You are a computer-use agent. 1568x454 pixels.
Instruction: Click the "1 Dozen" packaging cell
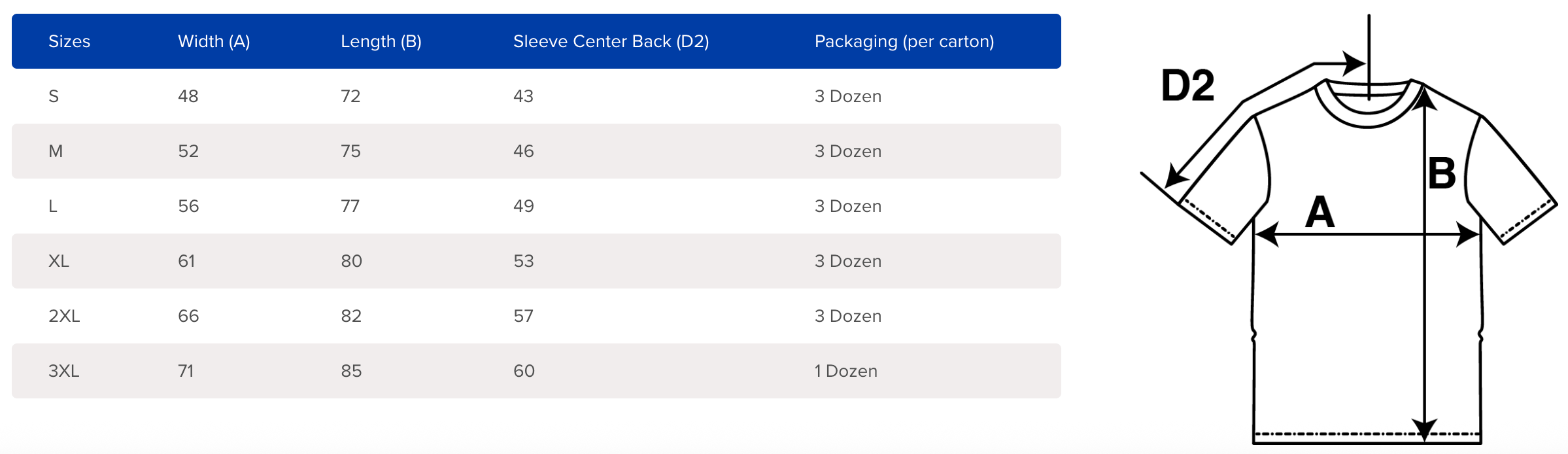845,371
